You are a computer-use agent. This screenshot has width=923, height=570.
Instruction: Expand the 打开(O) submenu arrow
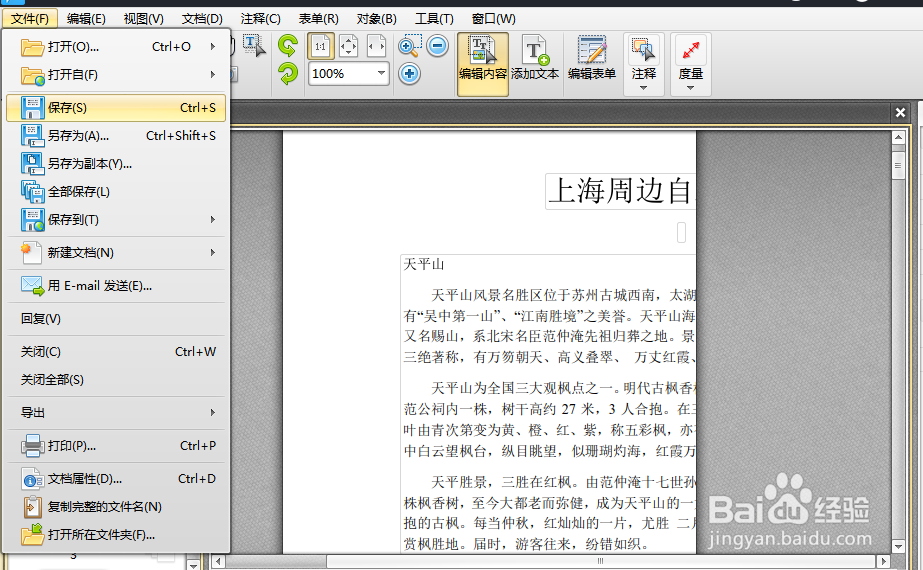click(x=213, y=47)
